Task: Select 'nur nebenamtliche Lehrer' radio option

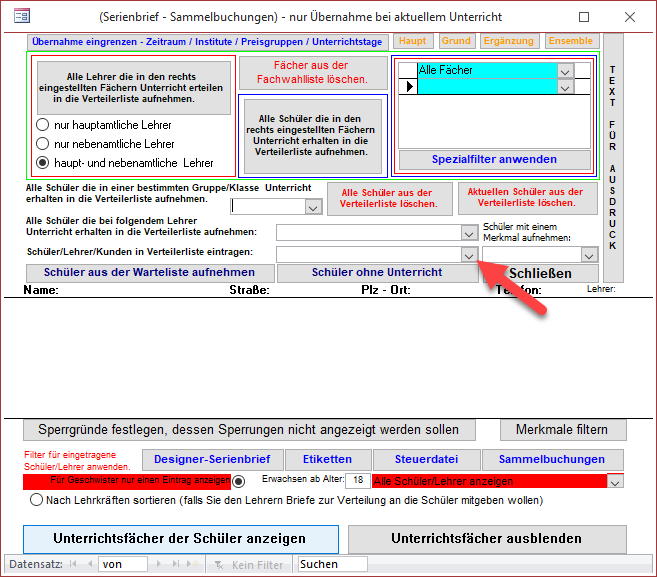Action: click(x=43, y=144)
